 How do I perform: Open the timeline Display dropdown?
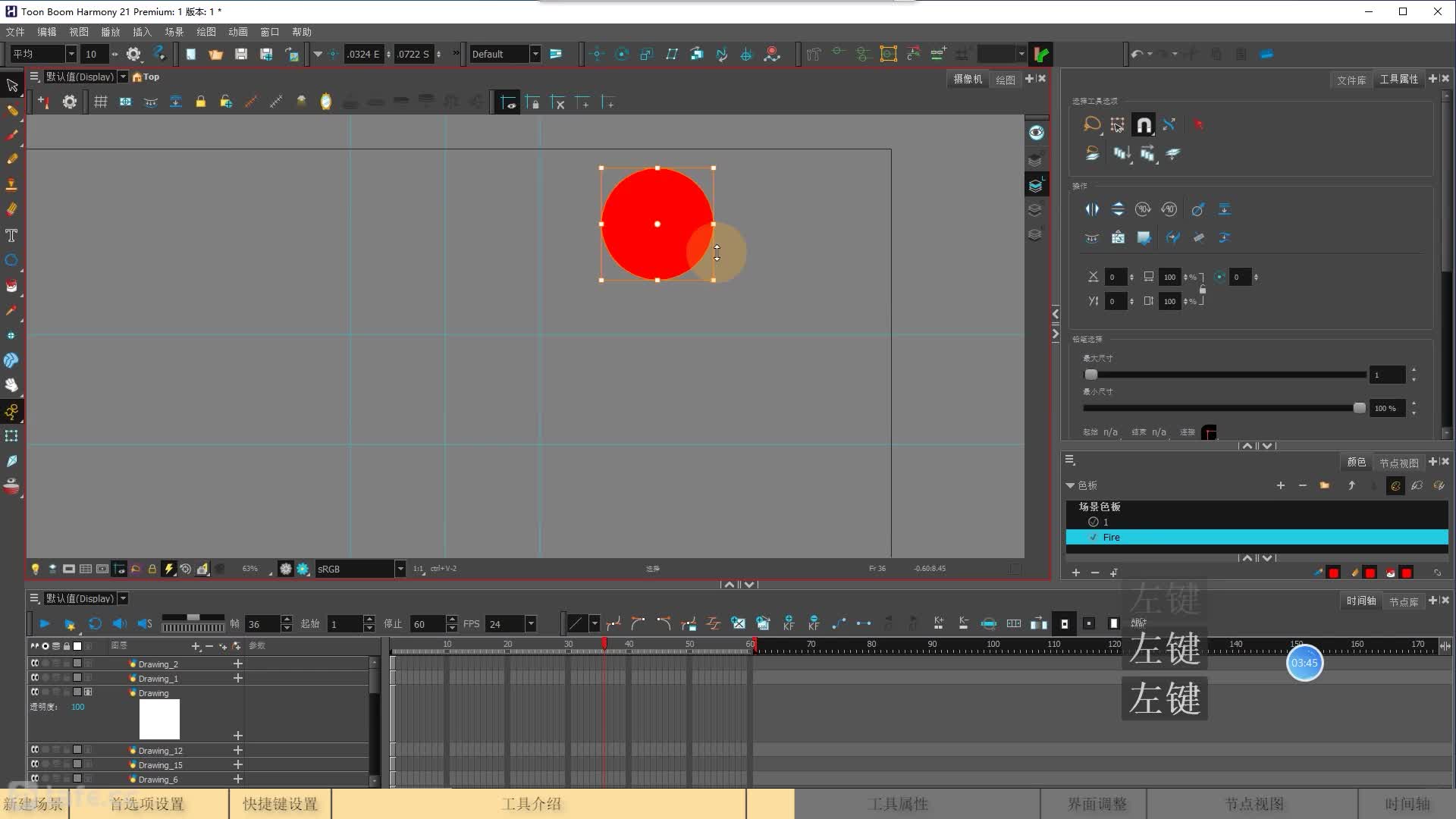coord(123,598)
